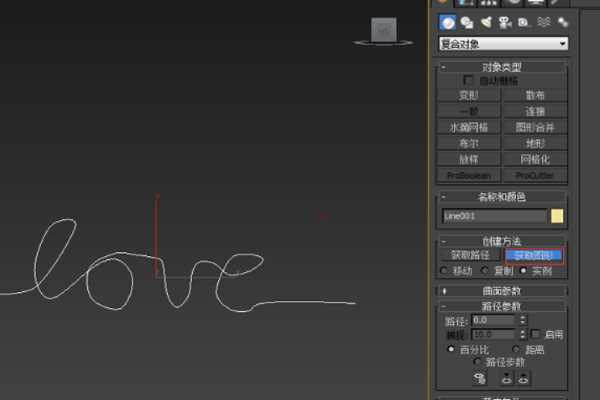Open the Display tab in command panel
The height and width of the screenshot is (400, 600).
[x=535, y=3]
